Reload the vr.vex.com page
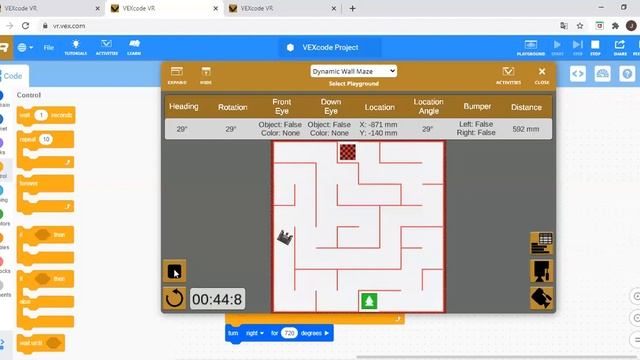This screenshot has height=360, width=640. (x=25, y=26)
